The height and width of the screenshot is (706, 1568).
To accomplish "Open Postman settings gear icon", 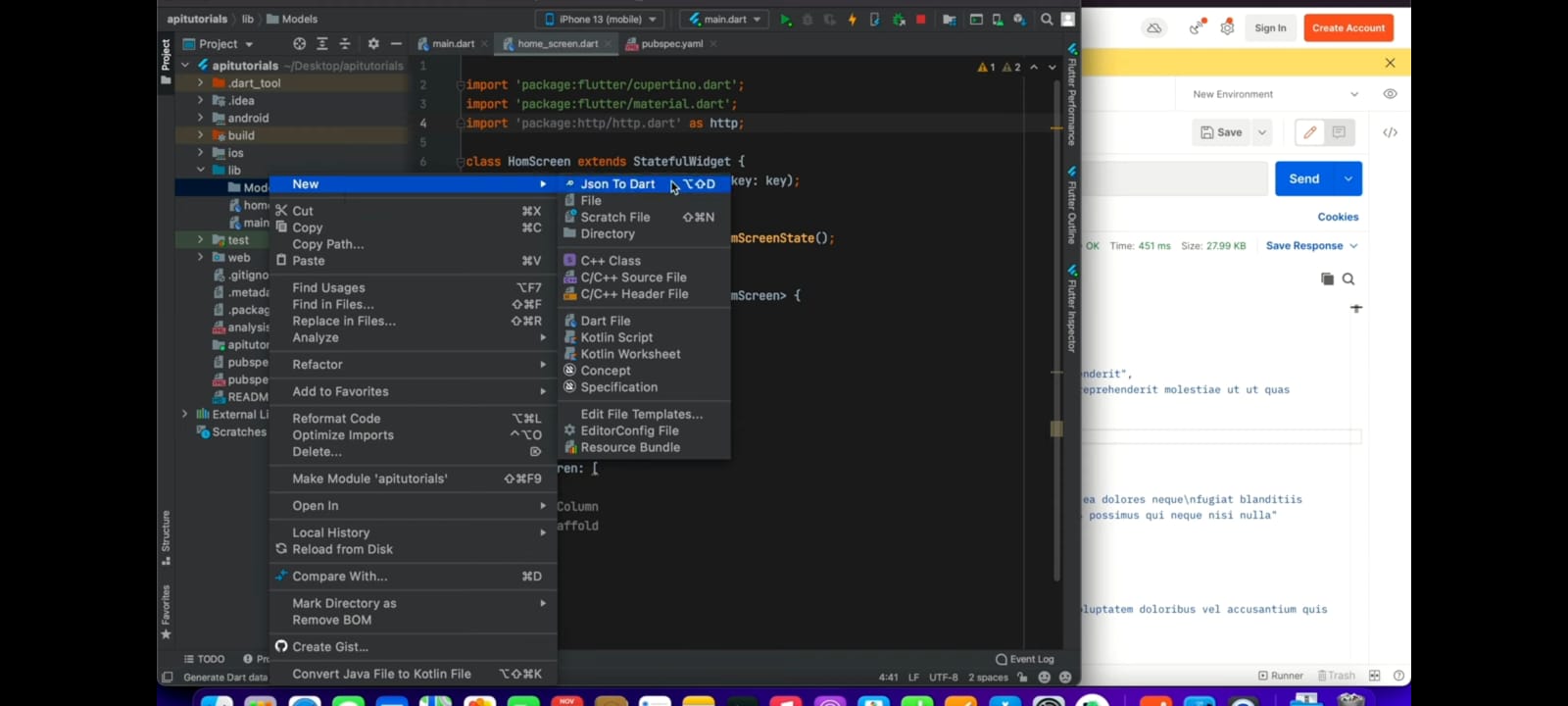I will pyautogui.click(x=1227, y=27).
